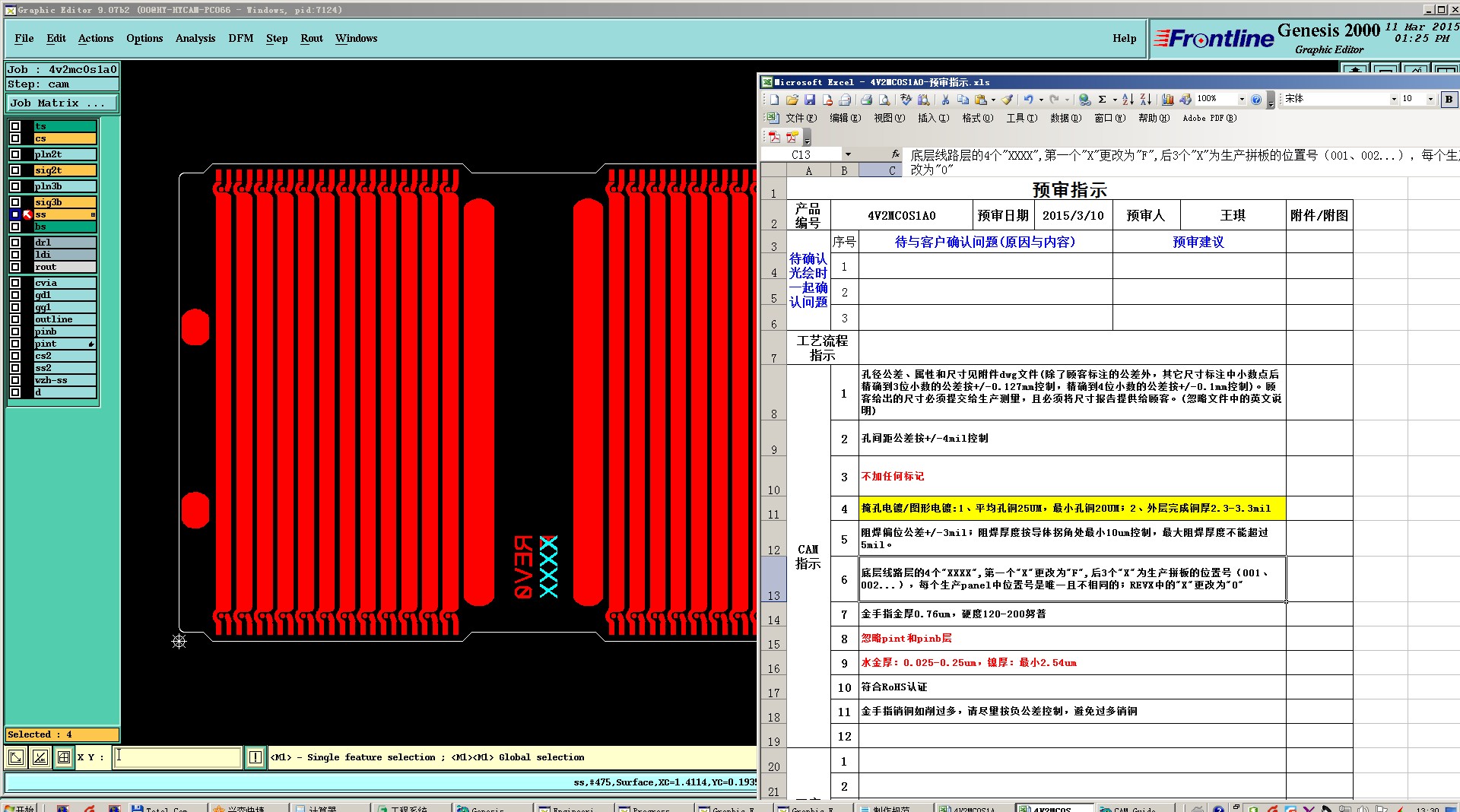This screenshot has height=812, width=1460.
Task: Click the Job Matrix button
Action: [62, 103]
